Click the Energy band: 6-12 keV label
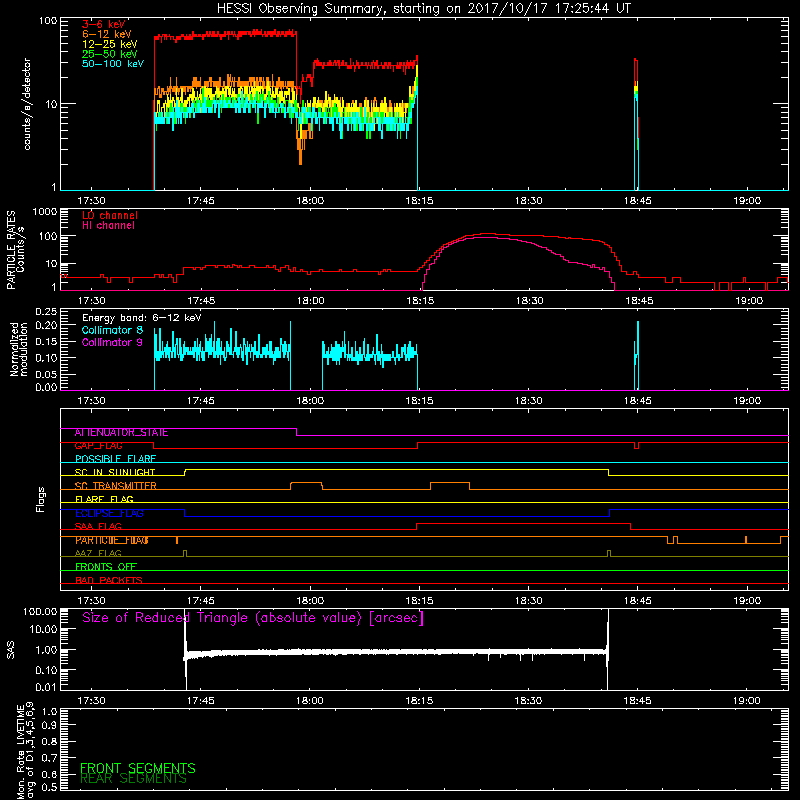Viewport: 800px width, 800px height. [142, 318]
